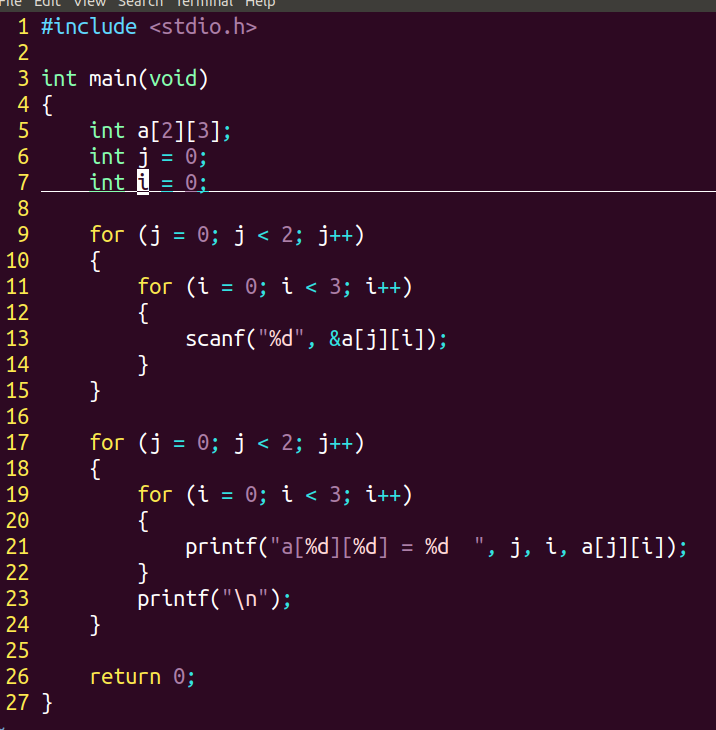Click the 'return 0;' statement
The height and width of the screenshot is (730, 716).
(x=142, y=676)
